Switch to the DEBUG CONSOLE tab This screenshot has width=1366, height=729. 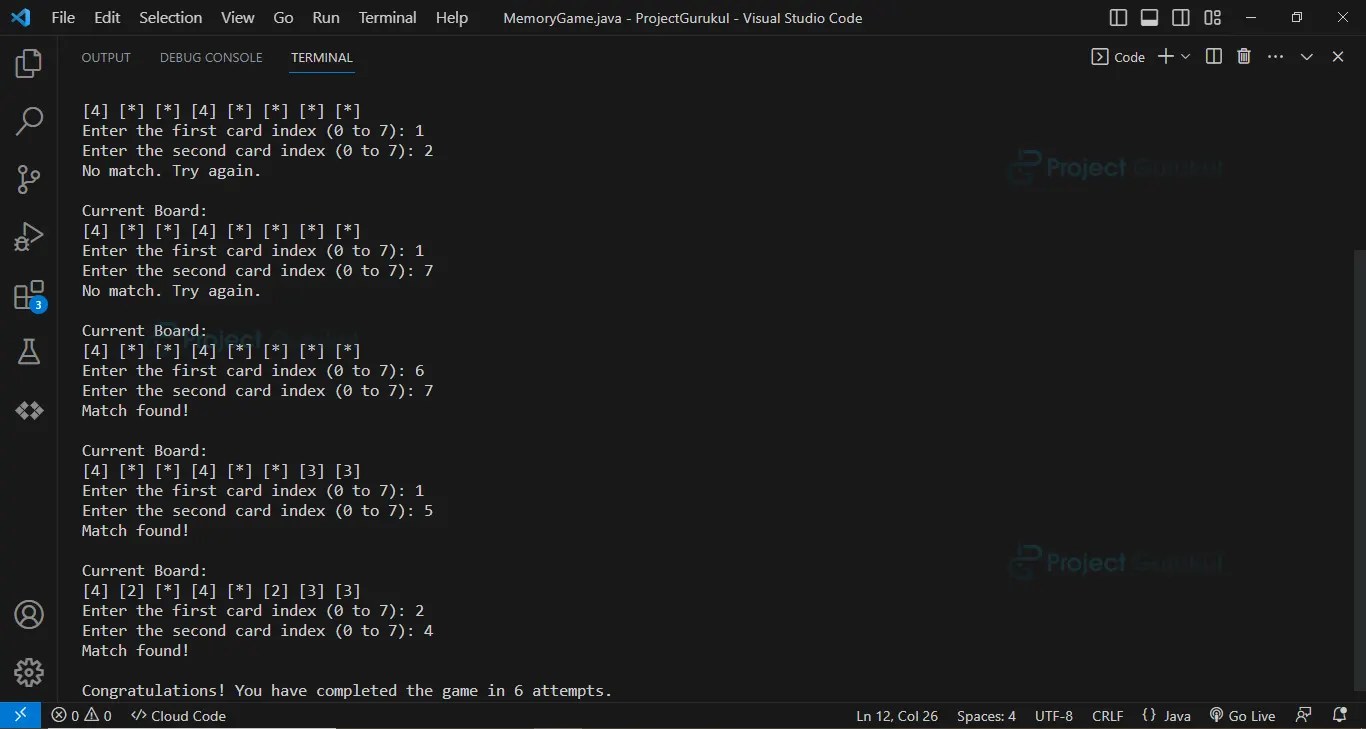210,57
